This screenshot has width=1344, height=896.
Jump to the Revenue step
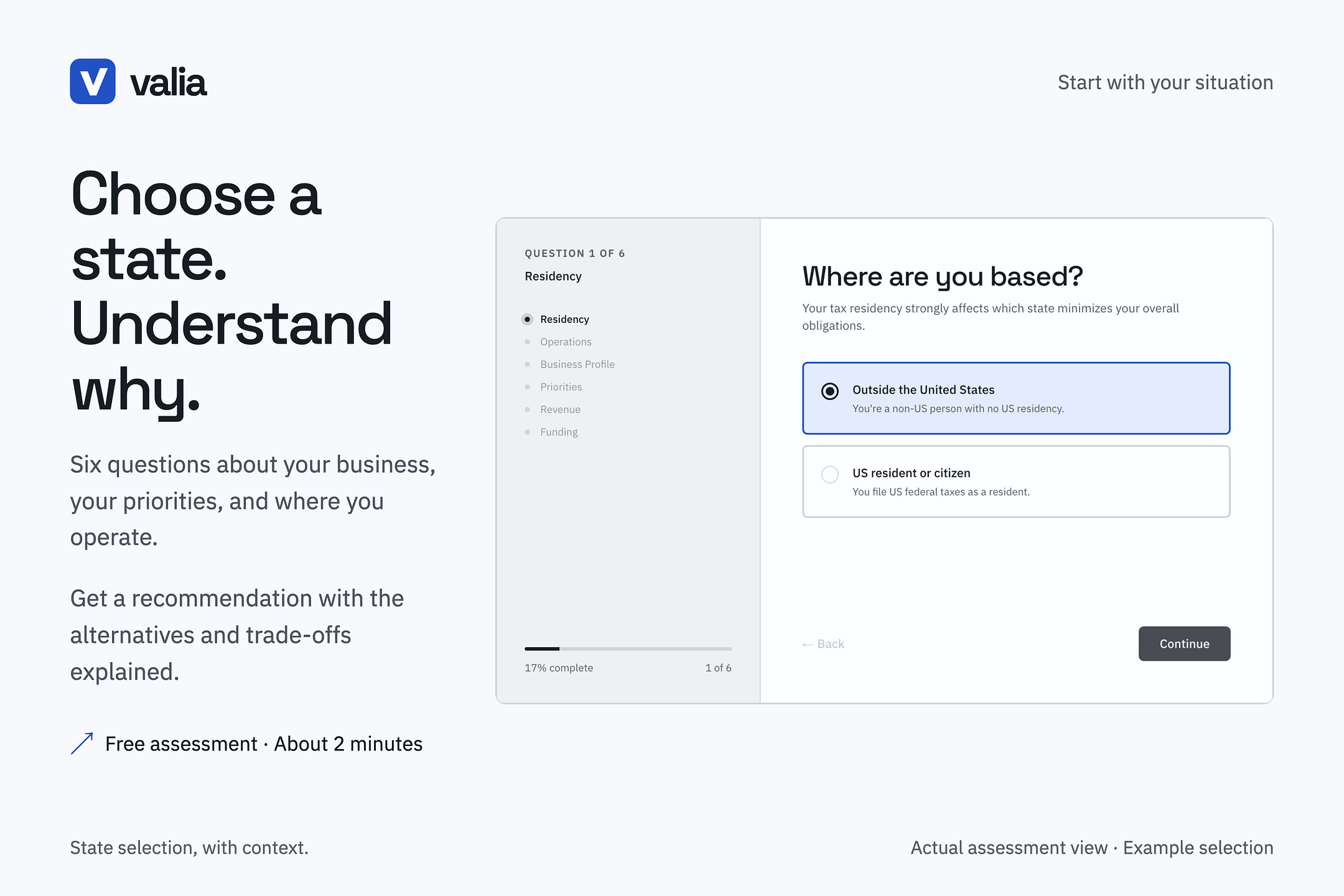point(553,409)
